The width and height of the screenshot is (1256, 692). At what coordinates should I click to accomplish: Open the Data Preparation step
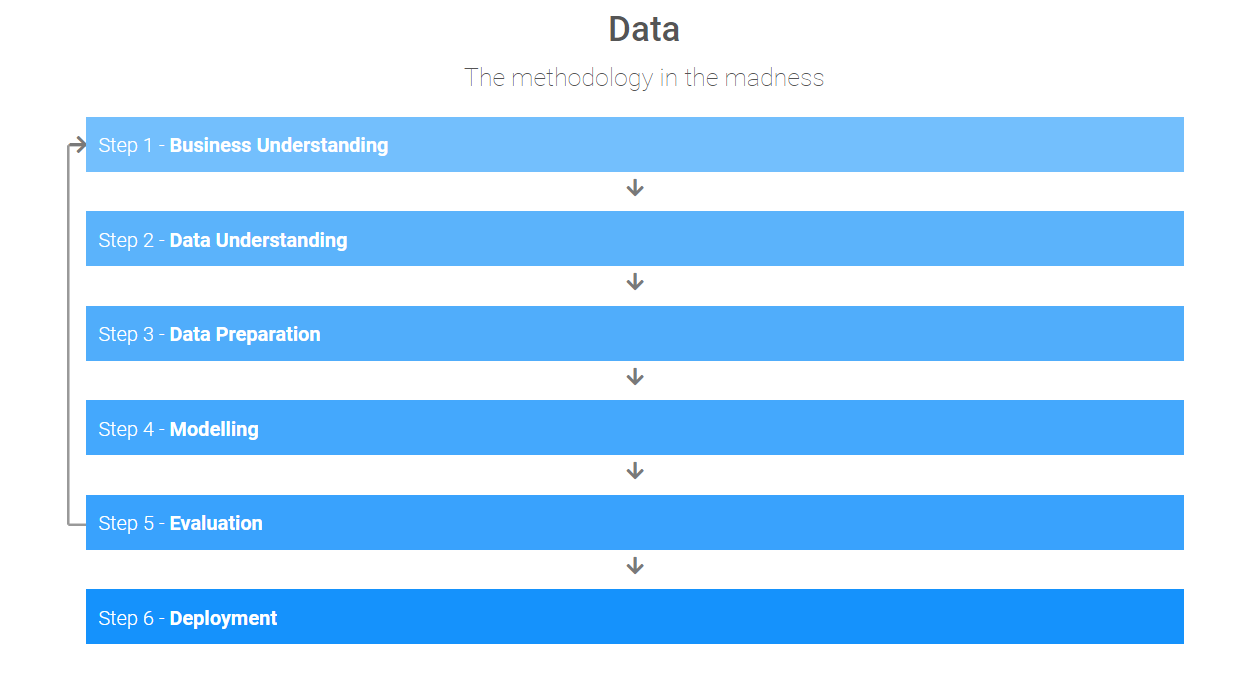click(635, 334)
